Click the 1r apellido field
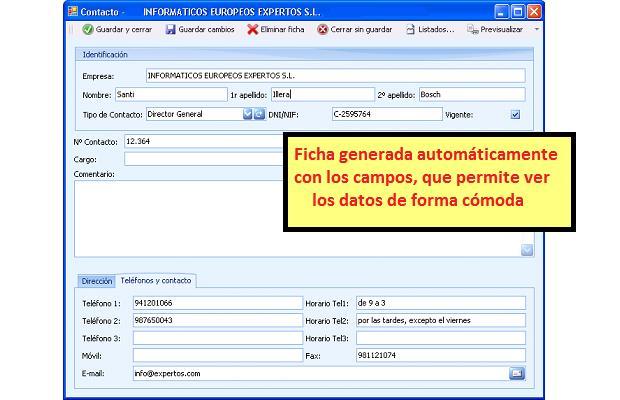 click(x=323, y=94)
